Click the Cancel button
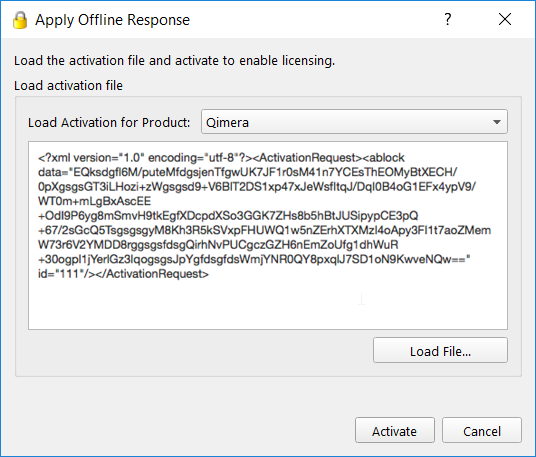The height and width of the screenshot is (457, 536). tap(482, 430)
